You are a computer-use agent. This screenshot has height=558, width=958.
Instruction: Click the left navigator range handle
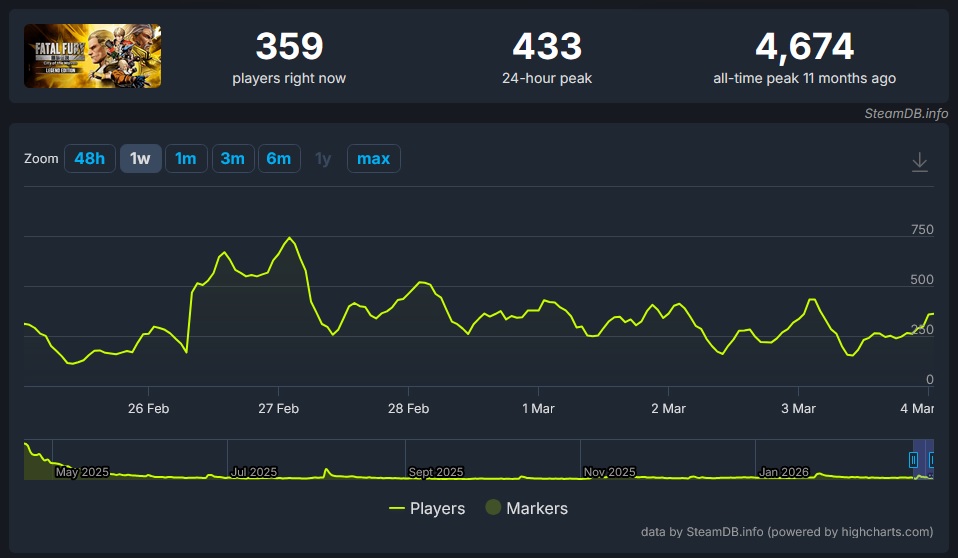(x=913, y=460)
